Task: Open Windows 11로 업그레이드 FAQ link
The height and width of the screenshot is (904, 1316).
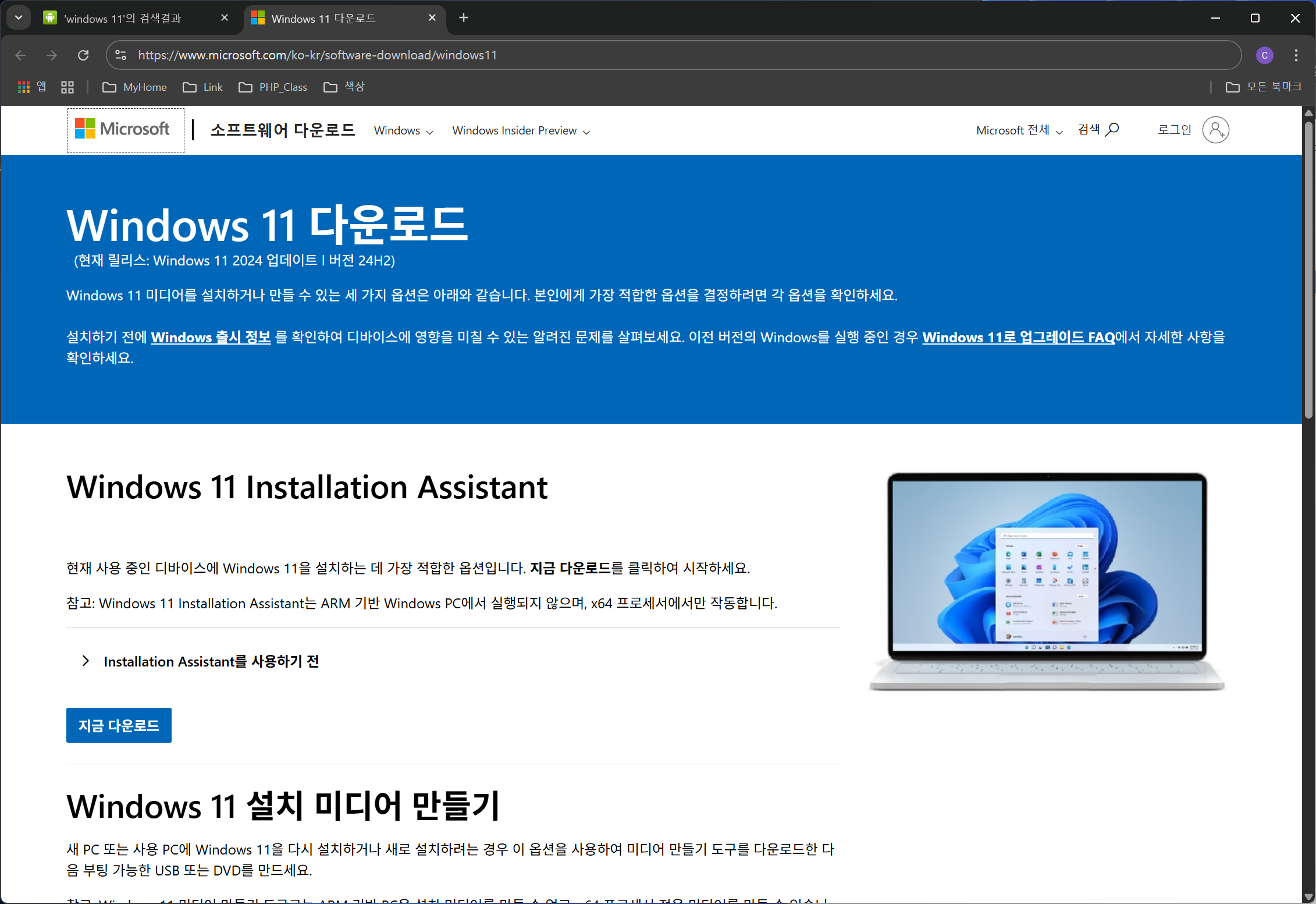Action: [1019, 337]
